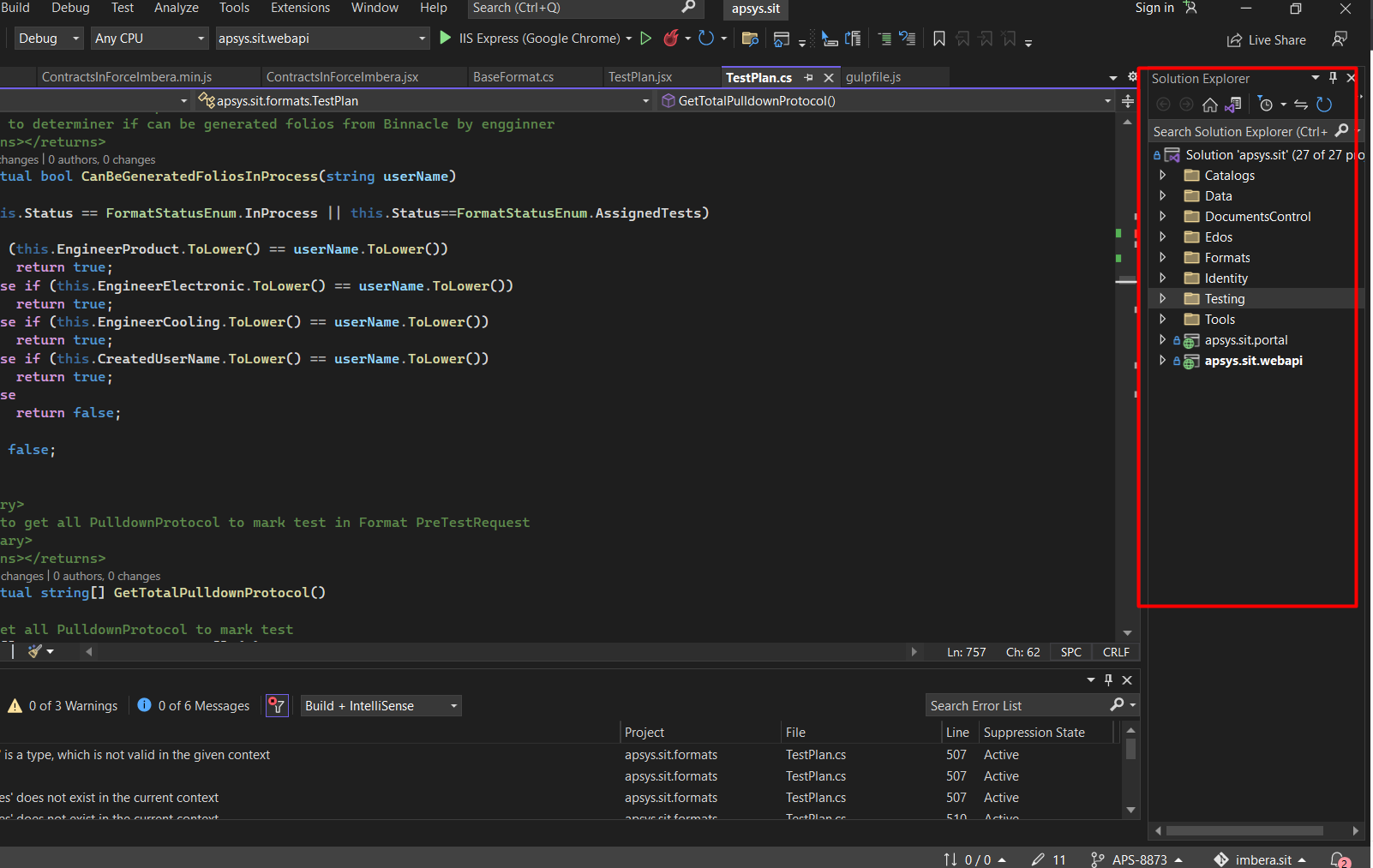Image resolution: width=1373 pixels, height=868 pixels.
Task: Click the editor vertical scrollbar thumb
Action: click(1126, 281)
